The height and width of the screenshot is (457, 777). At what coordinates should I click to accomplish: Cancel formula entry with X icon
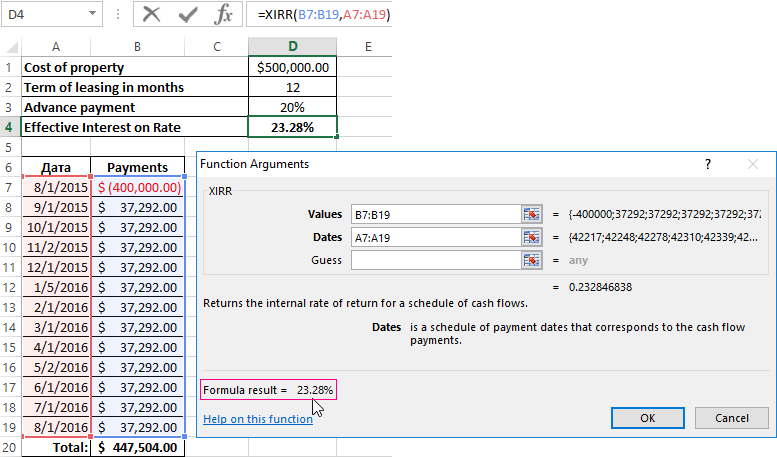[x=151, y=14]
